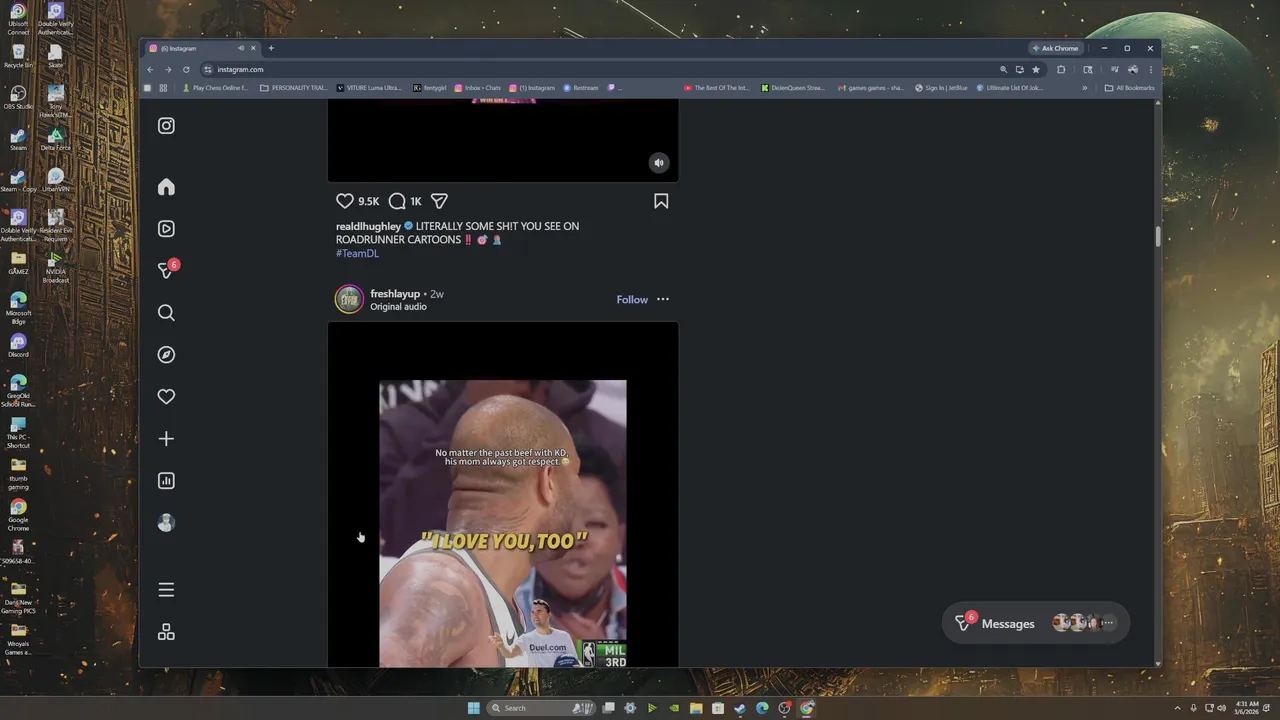The height and width of the screenshot is (720, 1280).
Task: Open the #TeamDL hashtag
Action: (357, 253)
